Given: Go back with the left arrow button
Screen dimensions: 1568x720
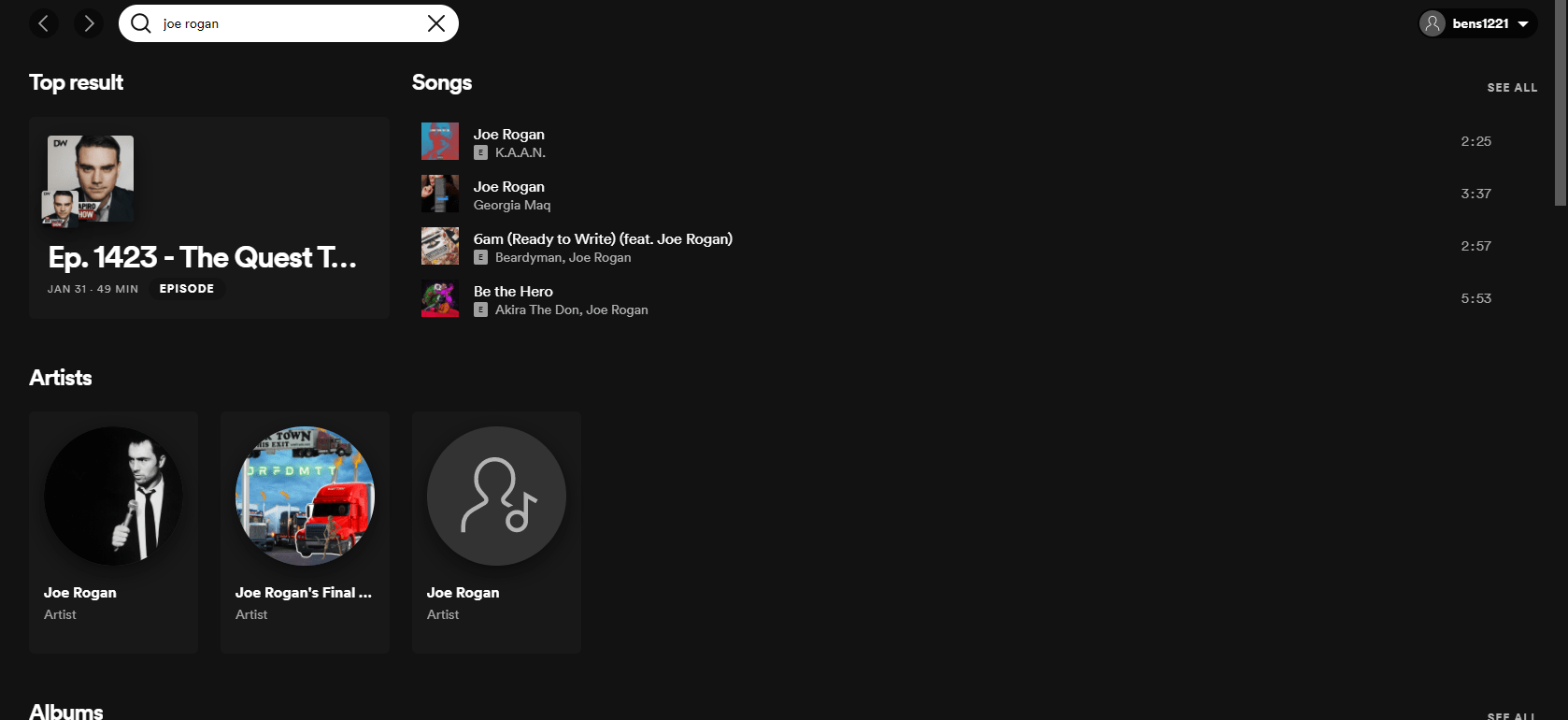Looking at the screenshot, I should pyautogui.click(x=44, y=23).
